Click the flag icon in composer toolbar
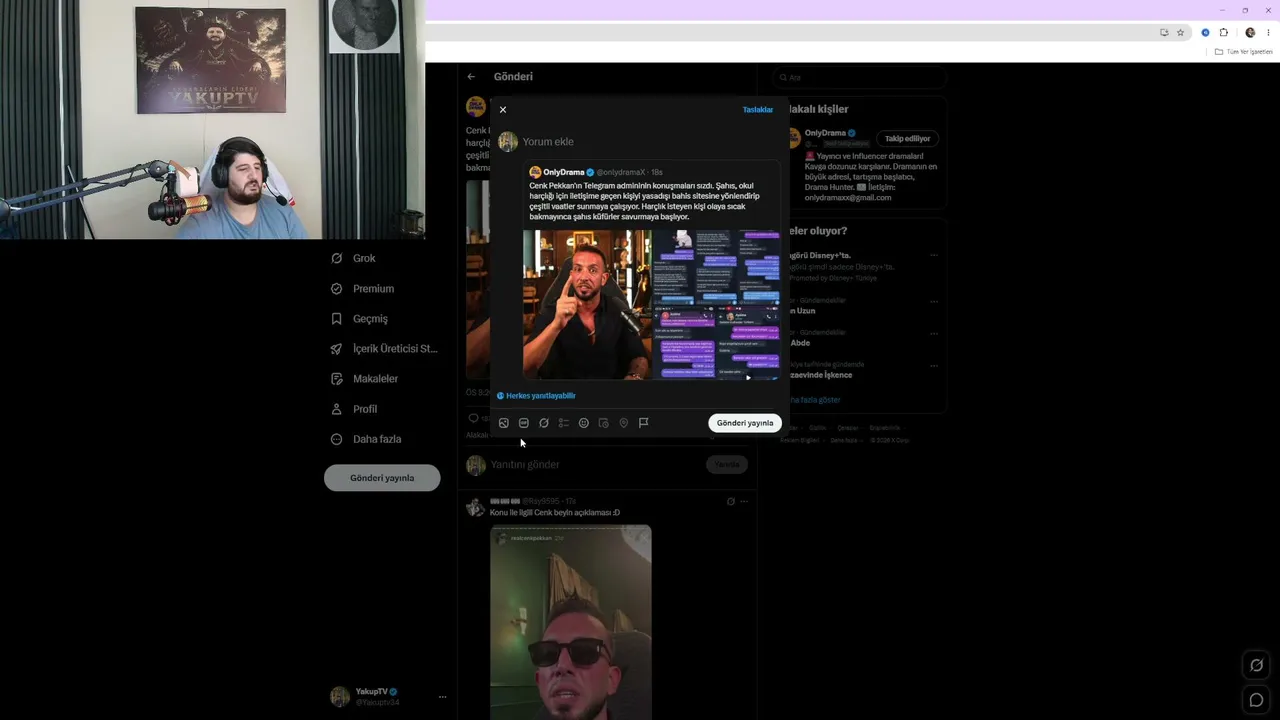Image resolution: width=1280 pixels, height=720 pixels. [x=644, y=423]
